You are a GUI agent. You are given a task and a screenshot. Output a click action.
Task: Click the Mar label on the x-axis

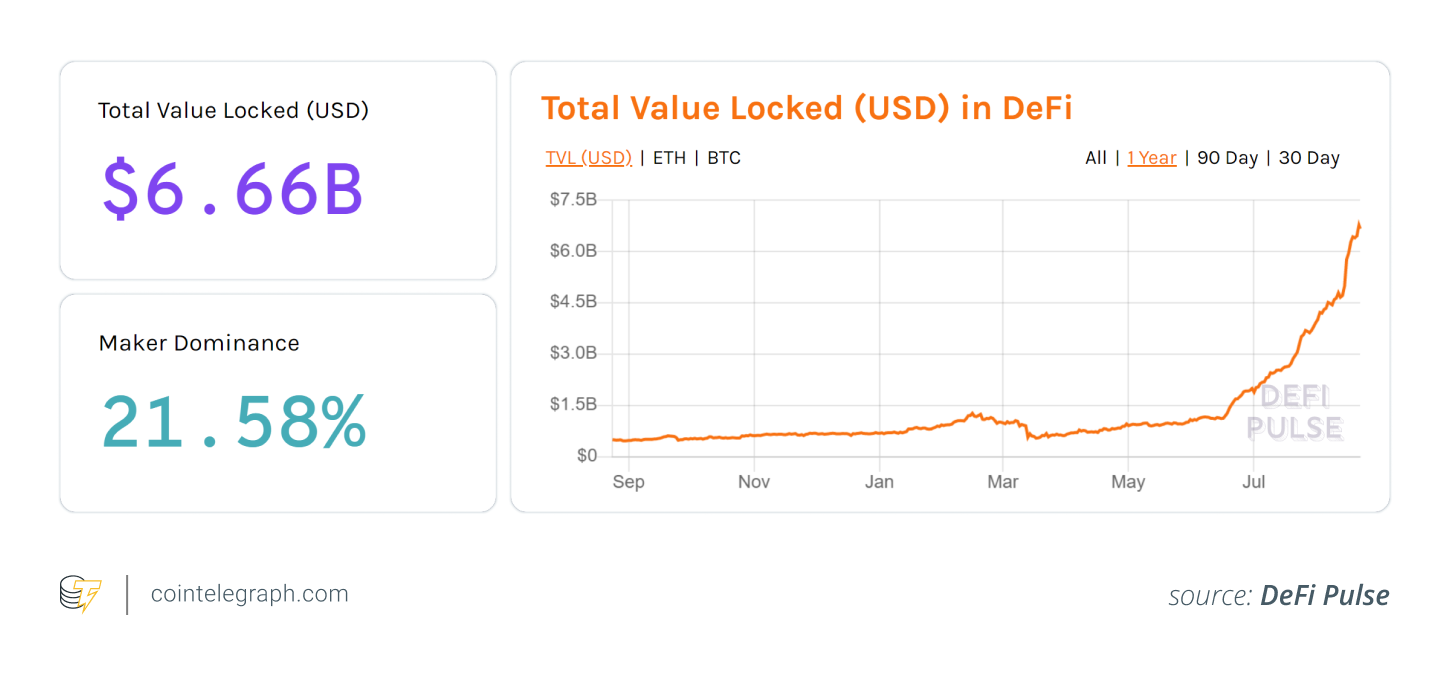pyautogui.click(x=1002, y=482)
